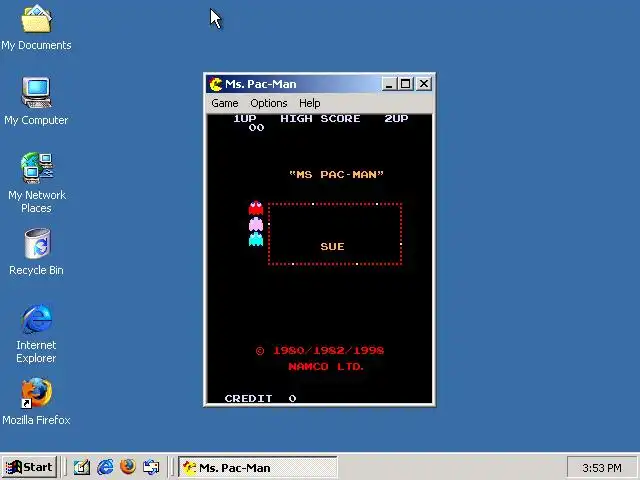Open the Help menu

coord(309,103)
